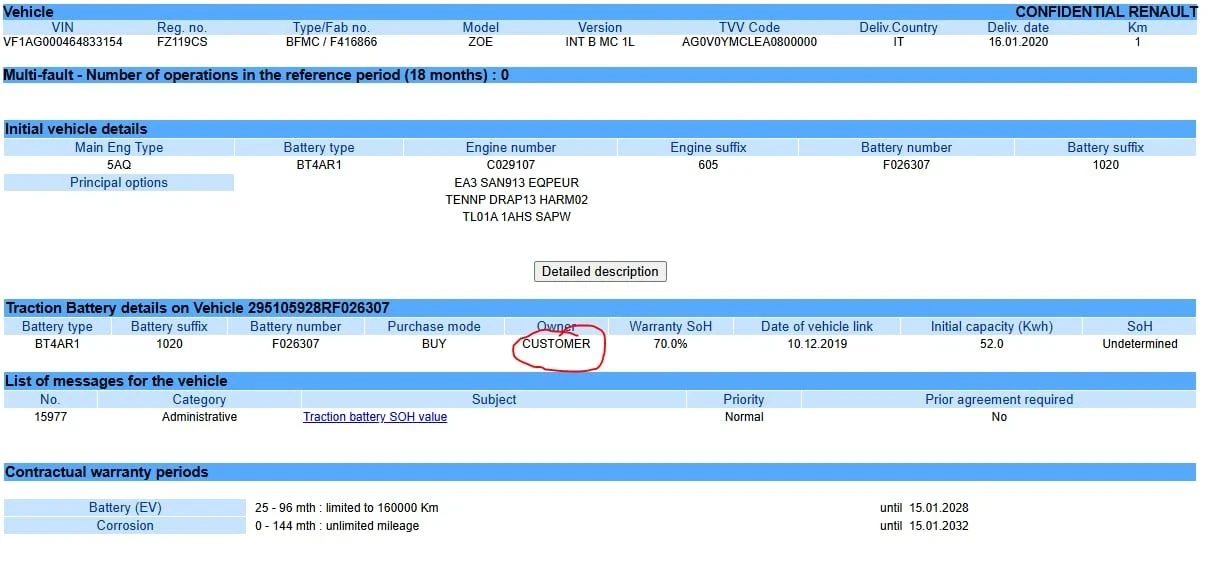Click the Warranty SoH value 70.0%
1207x565 pixels.
click(x=670, y=344)
